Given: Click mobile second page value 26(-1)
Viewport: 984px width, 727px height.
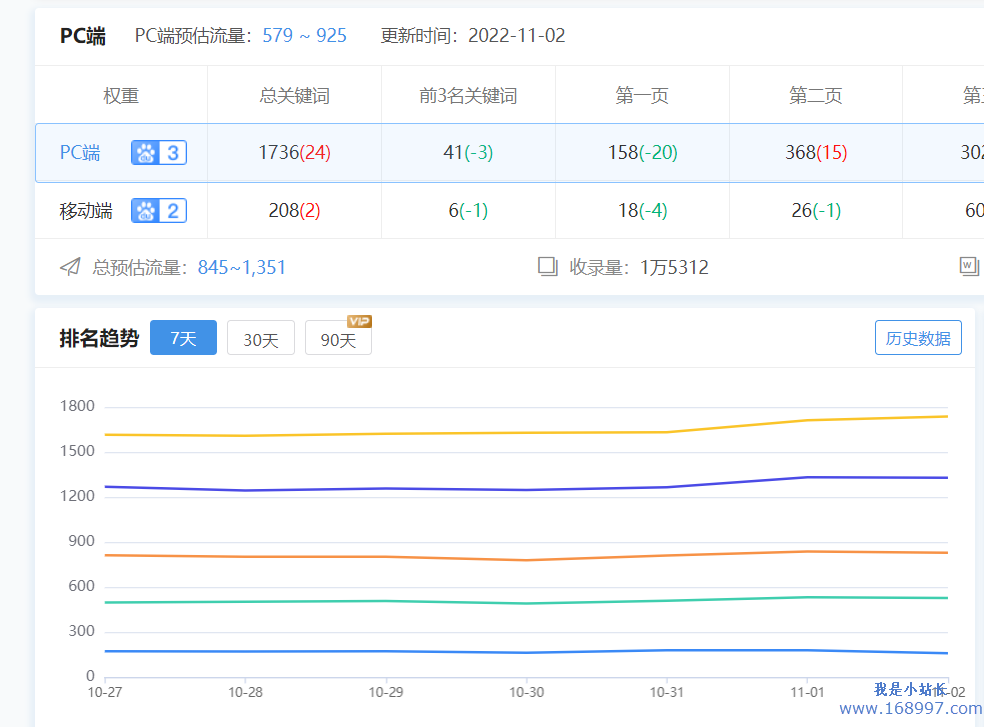Looking at the screenshot, I should click(816, 210).
